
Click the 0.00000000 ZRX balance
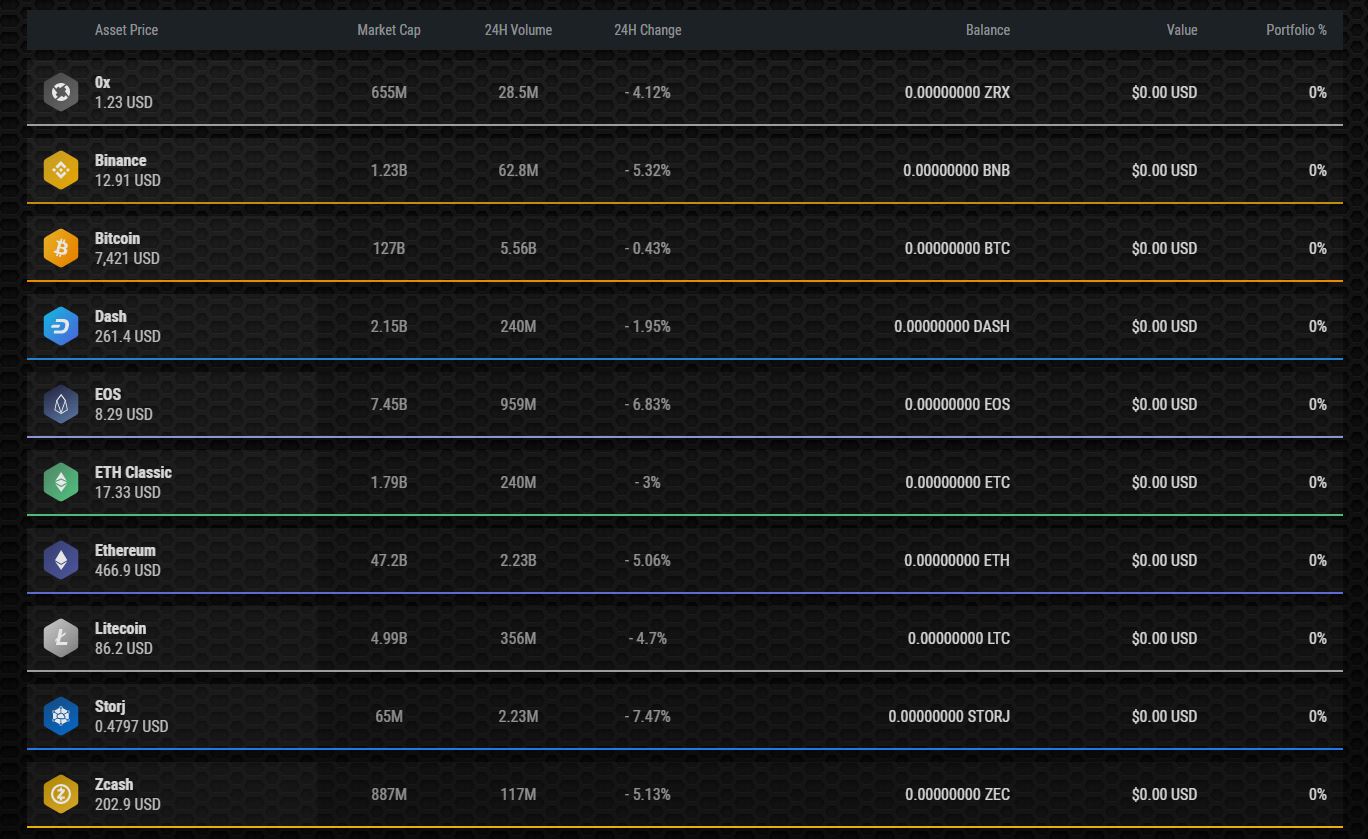[x=957, y=92]
